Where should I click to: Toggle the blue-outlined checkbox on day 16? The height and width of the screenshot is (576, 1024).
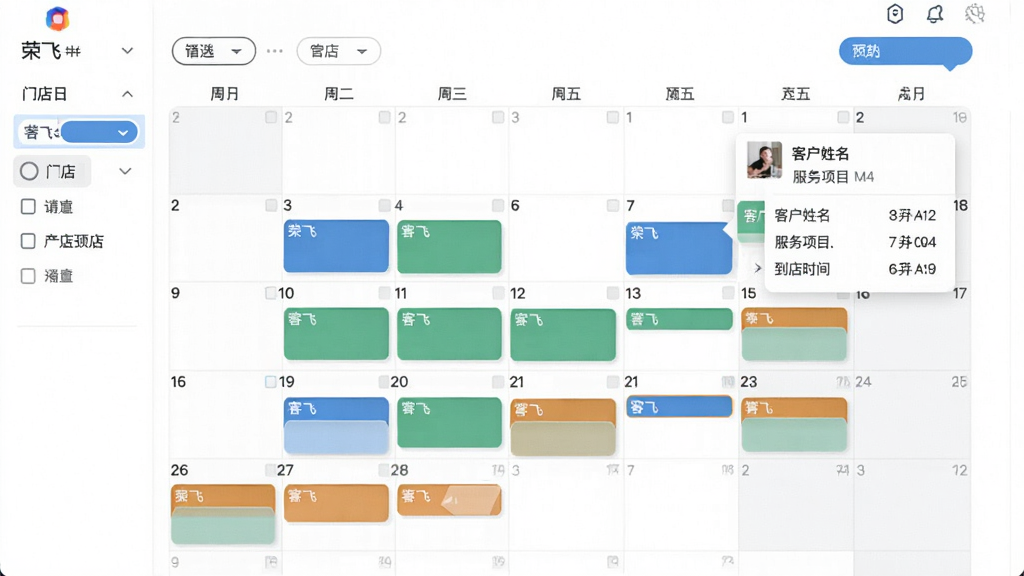pos(270,381)
